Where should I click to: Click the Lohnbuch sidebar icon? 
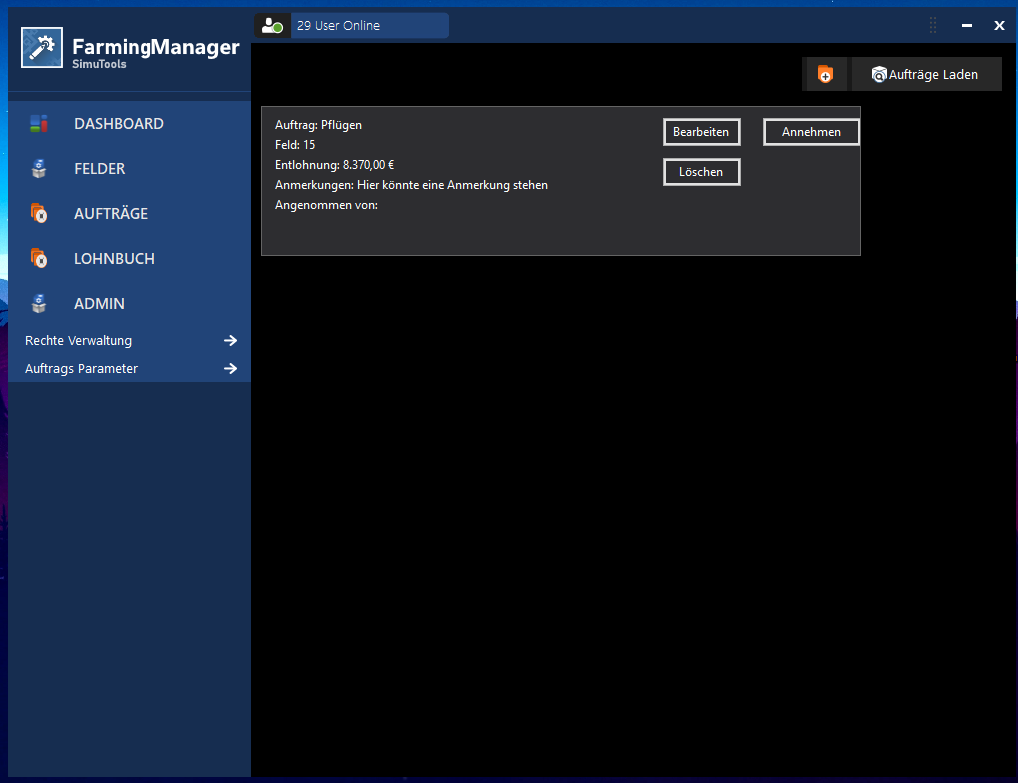coord(39,258)
